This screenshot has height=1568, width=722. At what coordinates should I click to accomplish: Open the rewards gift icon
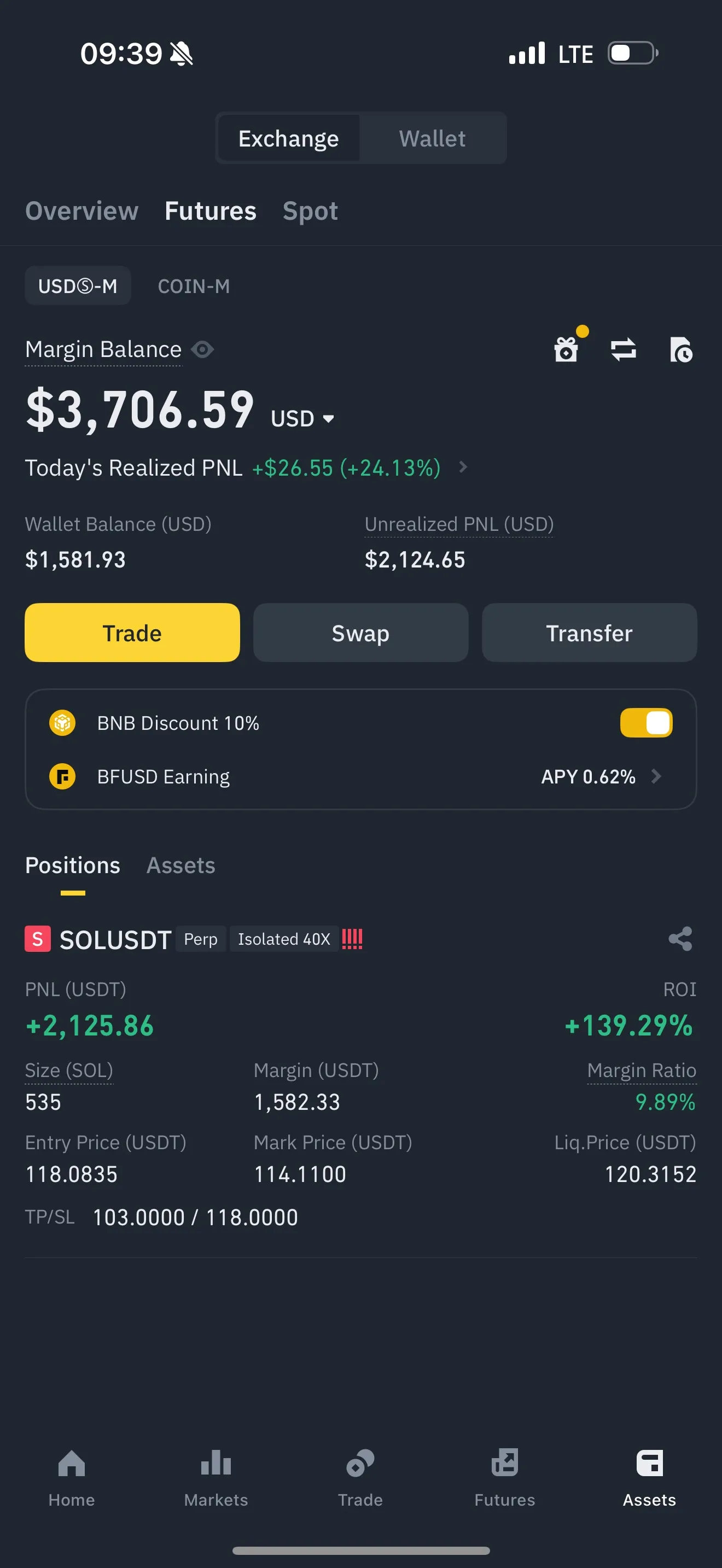[566, 349]
